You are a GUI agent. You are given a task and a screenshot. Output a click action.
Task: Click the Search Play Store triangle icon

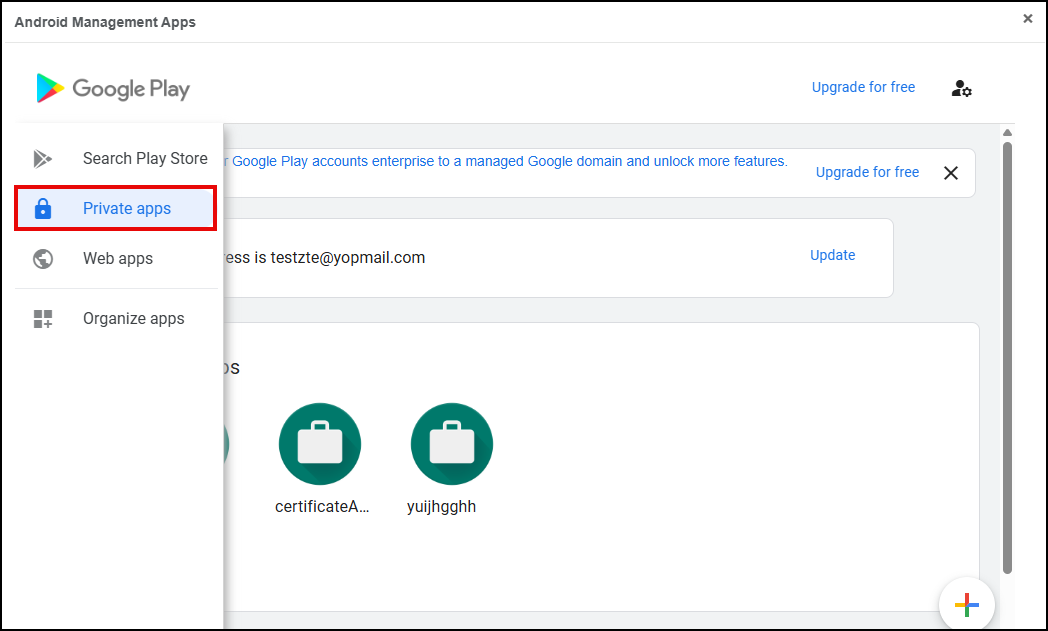coord(42,158)
